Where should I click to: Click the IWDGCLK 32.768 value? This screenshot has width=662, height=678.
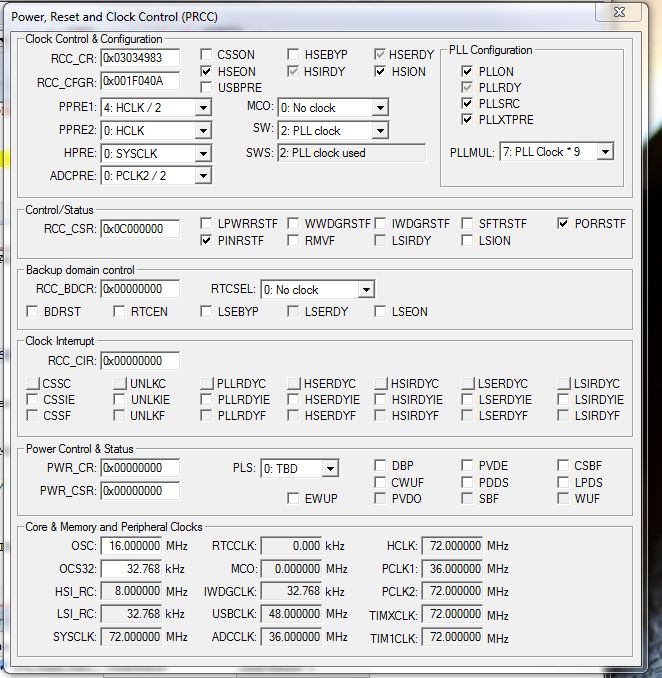click(291, 591)
